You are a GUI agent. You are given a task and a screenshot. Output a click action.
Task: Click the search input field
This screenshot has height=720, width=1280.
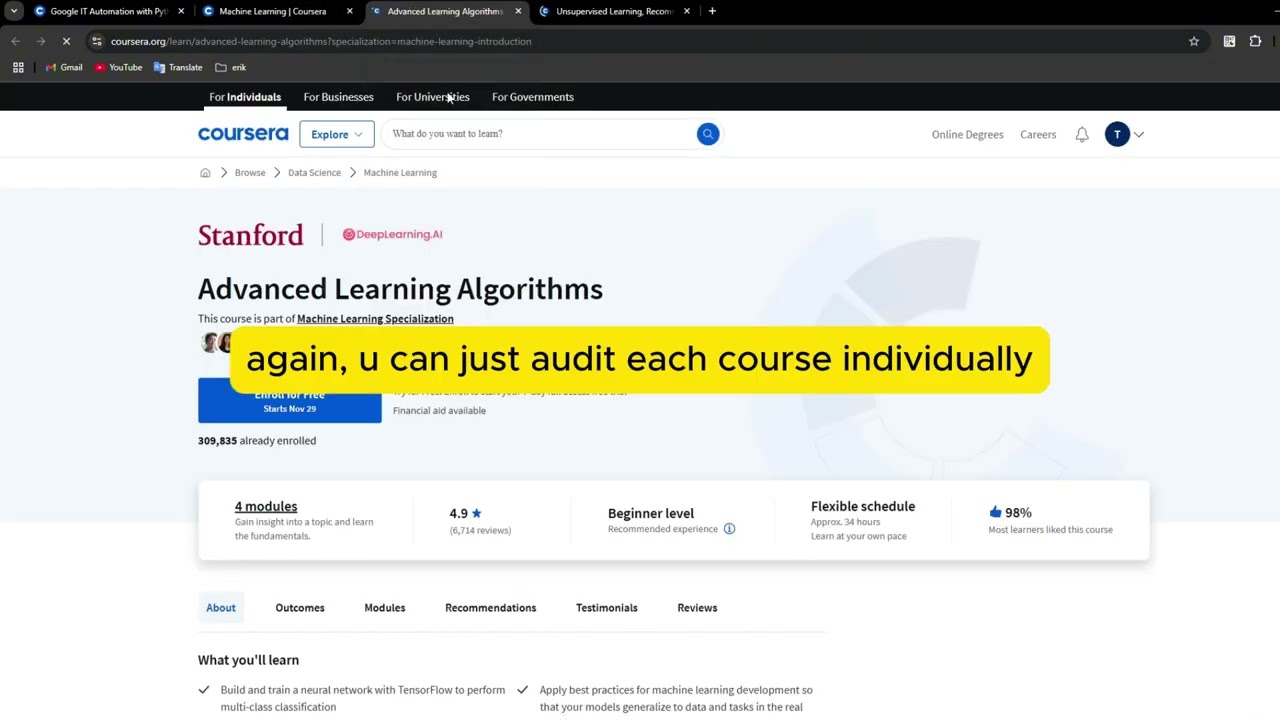(x=540, y=134)
